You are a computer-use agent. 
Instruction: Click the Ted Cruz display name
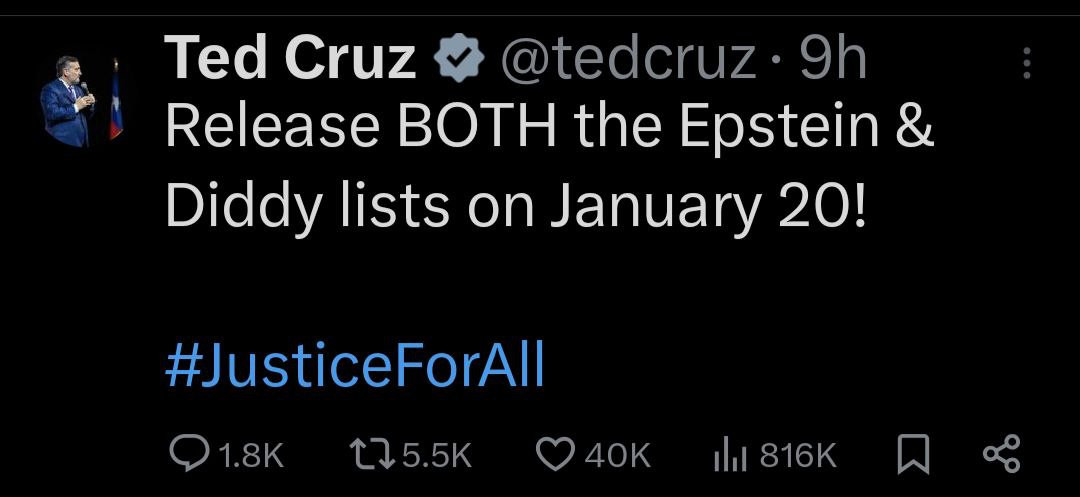(x=290, y=60)
